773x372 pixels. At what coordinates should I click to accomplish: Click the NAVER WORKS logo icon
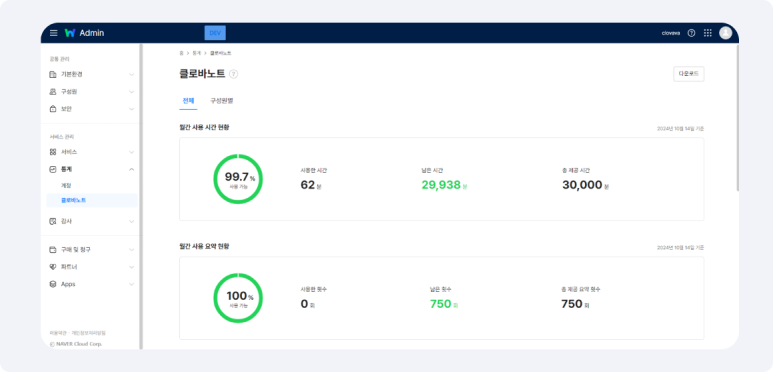point(70,33)
